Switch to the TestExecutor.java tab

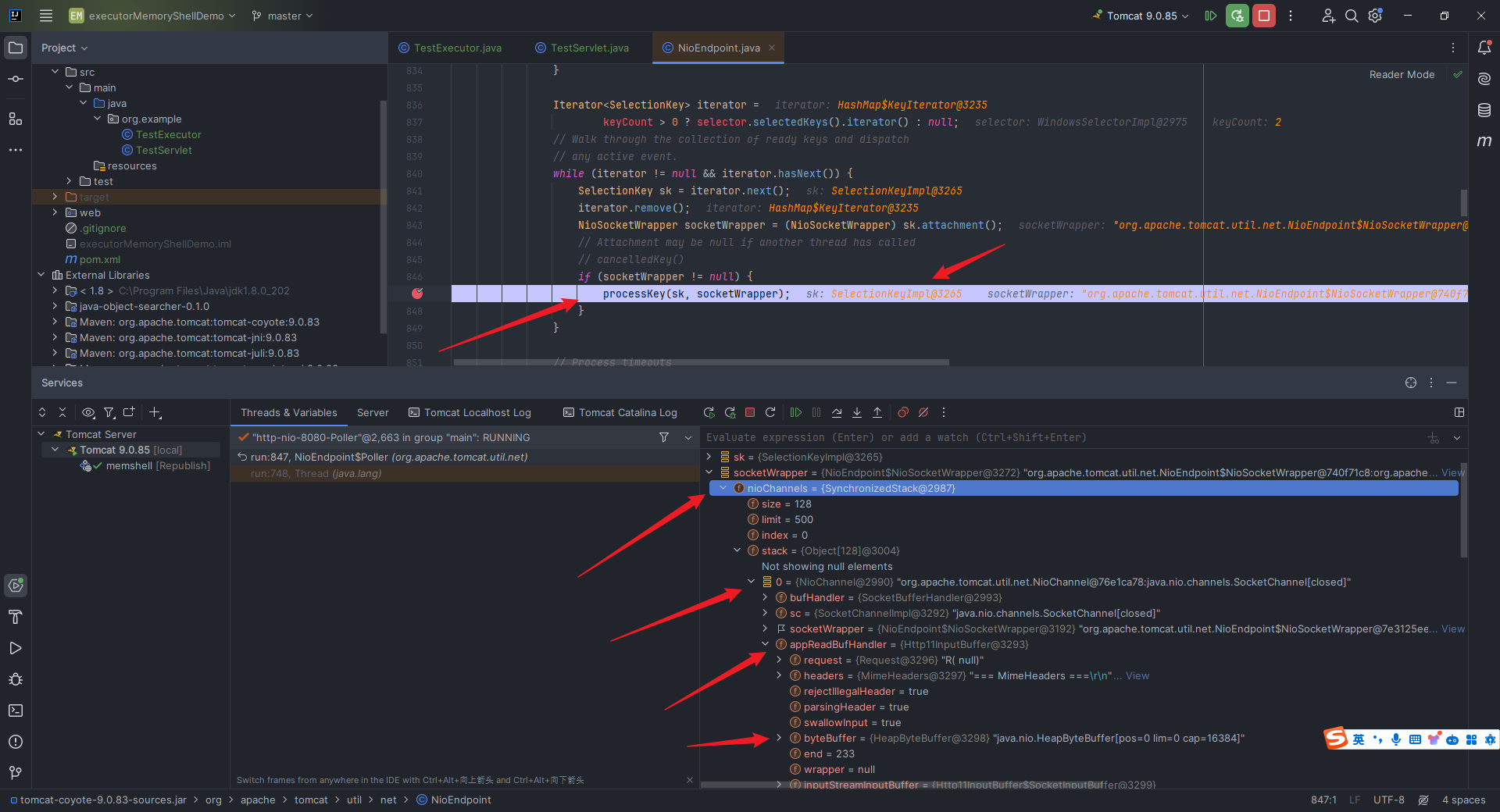(x=450, y=48)
